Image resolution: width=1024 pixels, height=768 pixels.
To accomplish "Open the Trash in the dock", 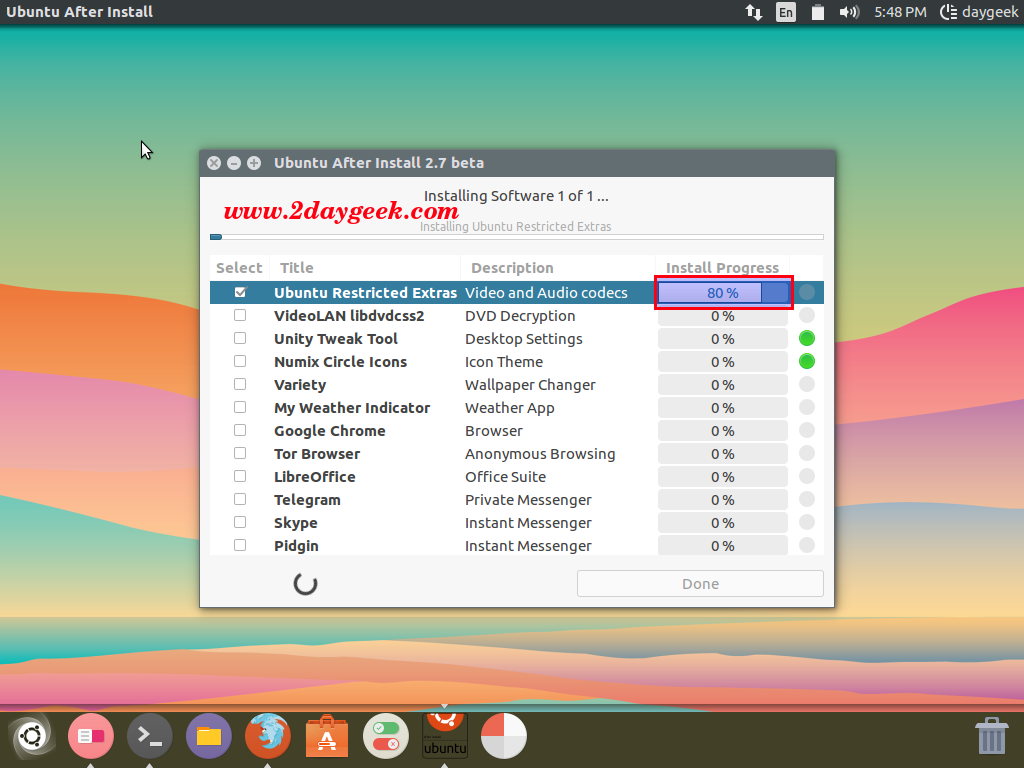I will 991,735.
